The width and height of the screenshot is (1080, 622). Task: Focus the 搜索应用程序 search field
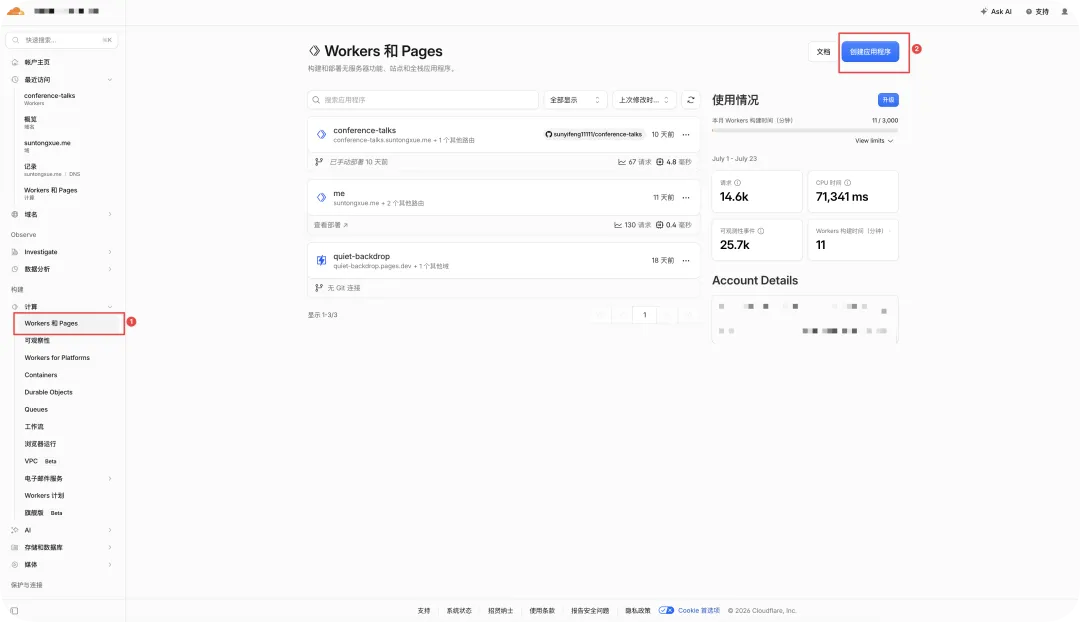423,100
